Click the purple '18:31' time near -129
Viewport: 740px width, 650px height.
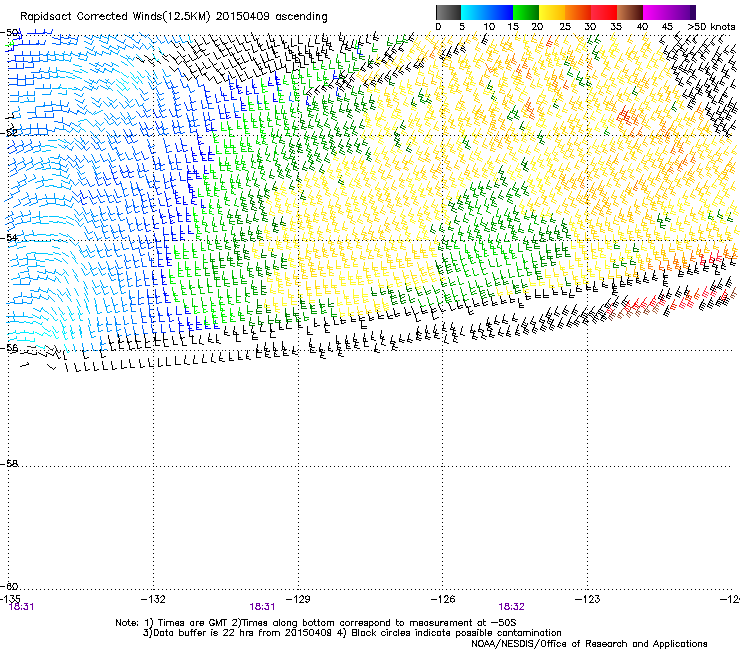coord(262,607)
